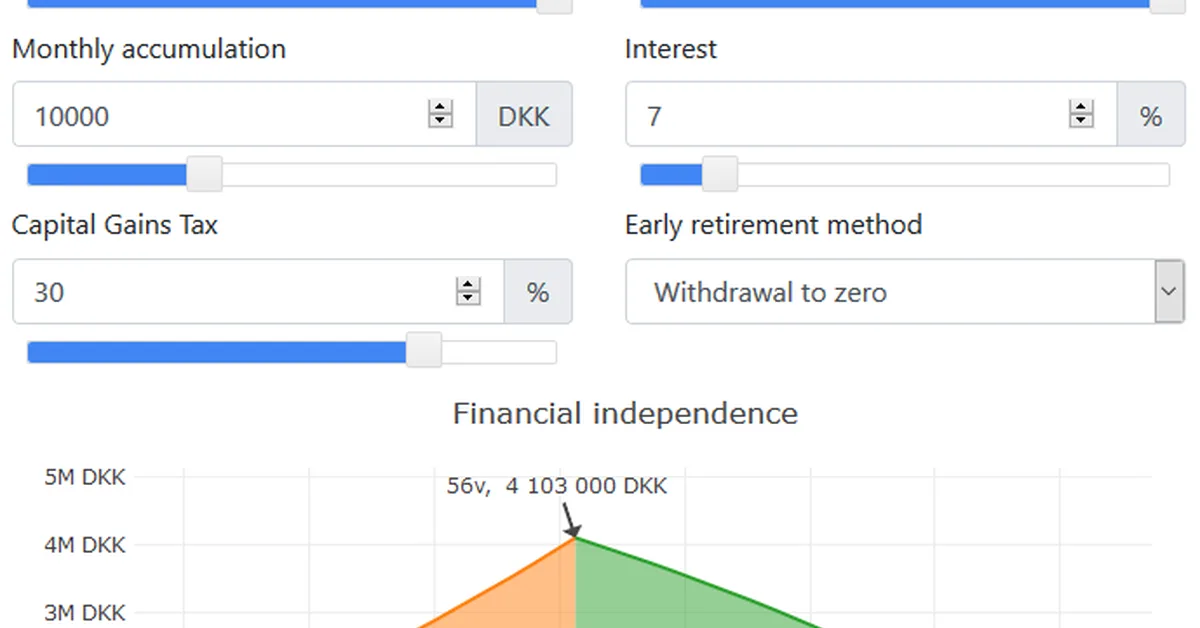The height and width of the screenshot is (628, 1200).
Task: Grab the Monthly accumulation slider handle
Action: [204, 173]
